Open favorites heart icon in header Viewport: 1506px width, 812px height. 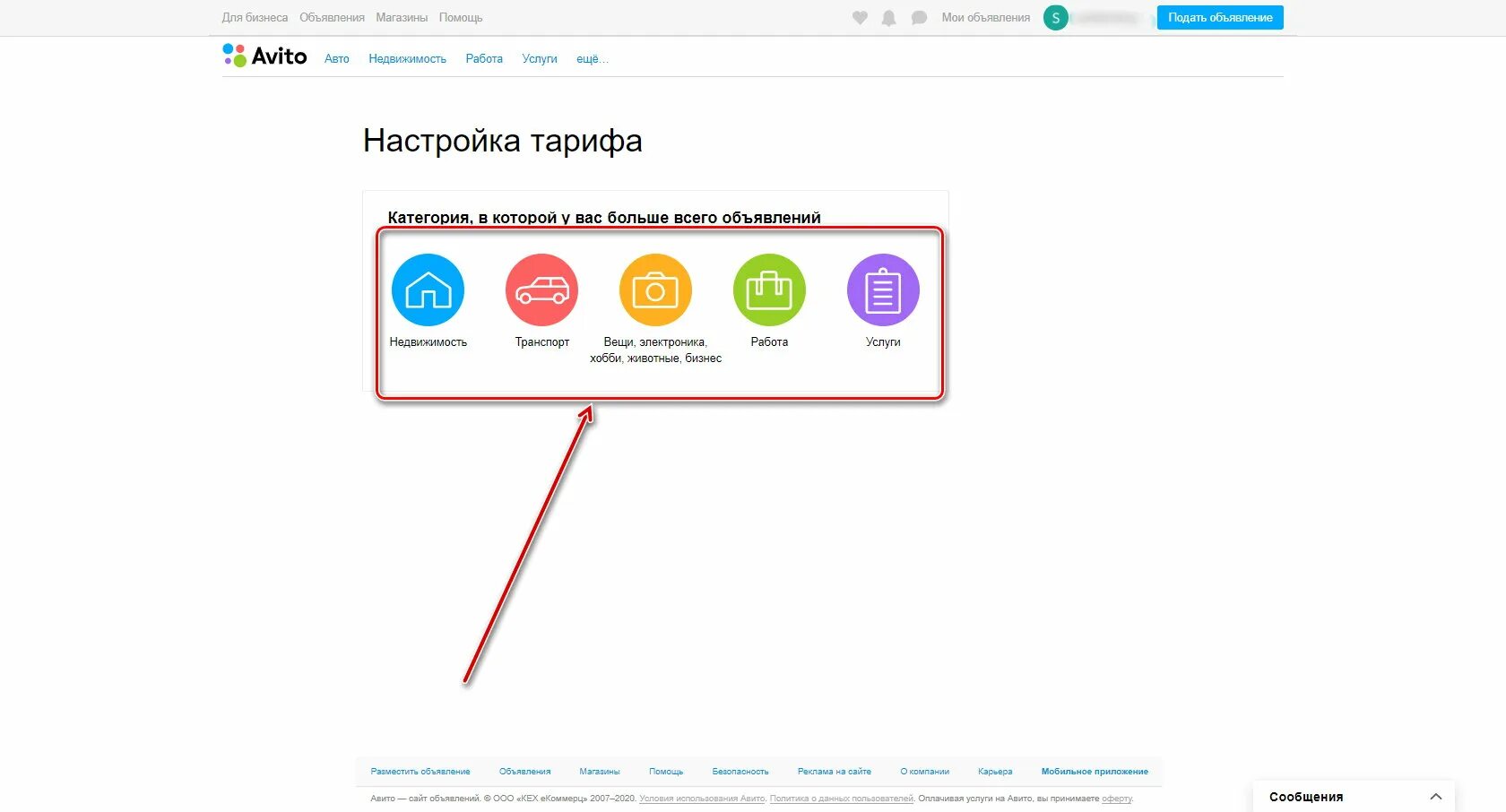[x=860, y=18]
